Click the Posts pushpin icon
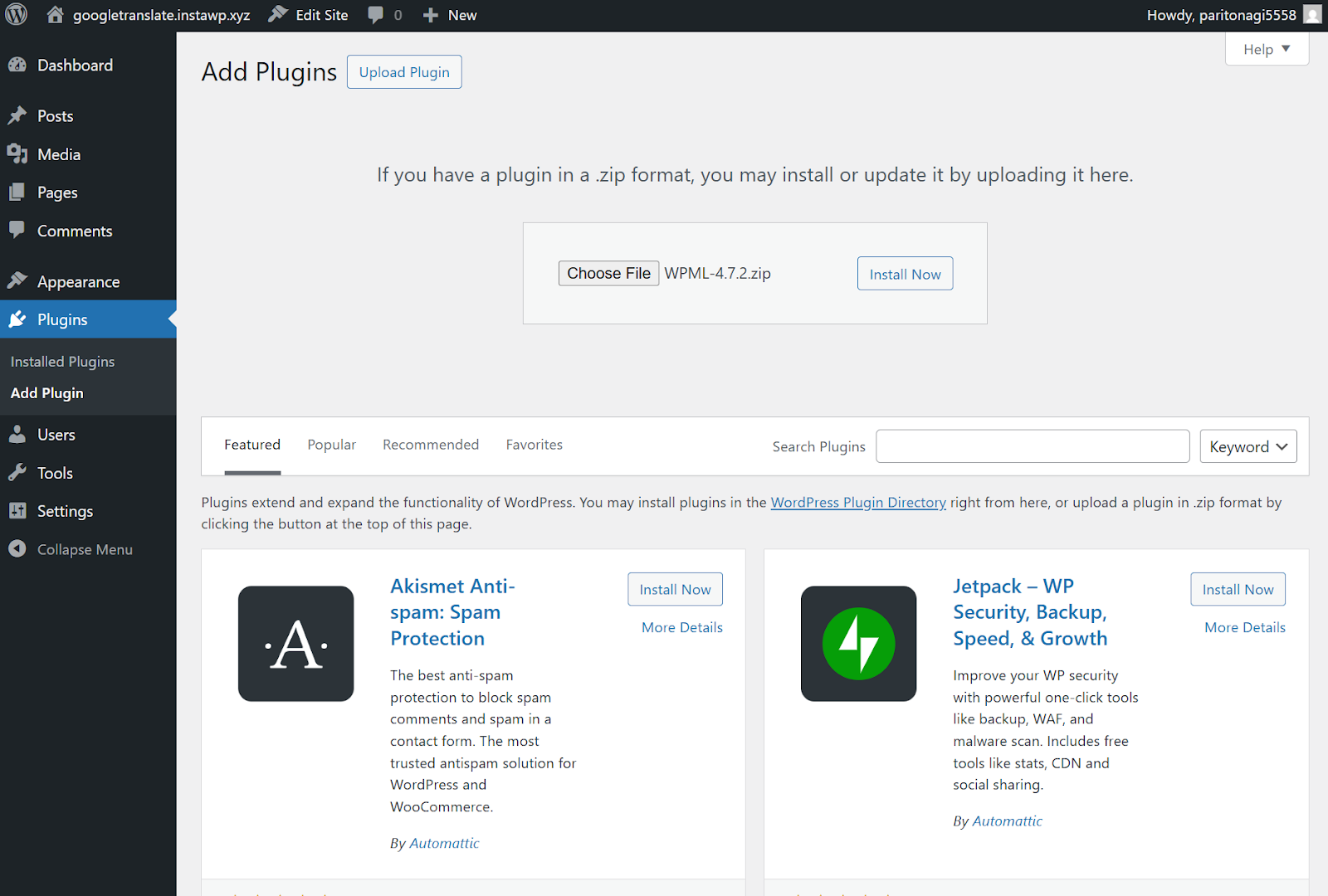 17,116
